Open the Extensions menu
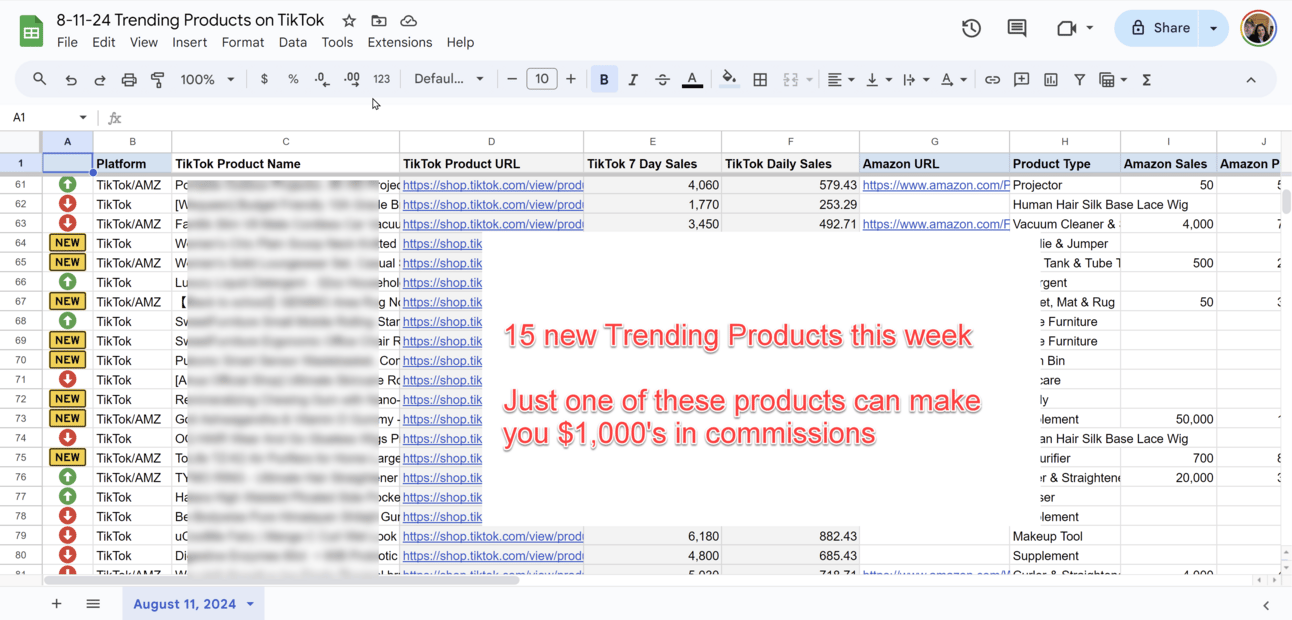The image size is (1292, 620). tap(400, 42)
